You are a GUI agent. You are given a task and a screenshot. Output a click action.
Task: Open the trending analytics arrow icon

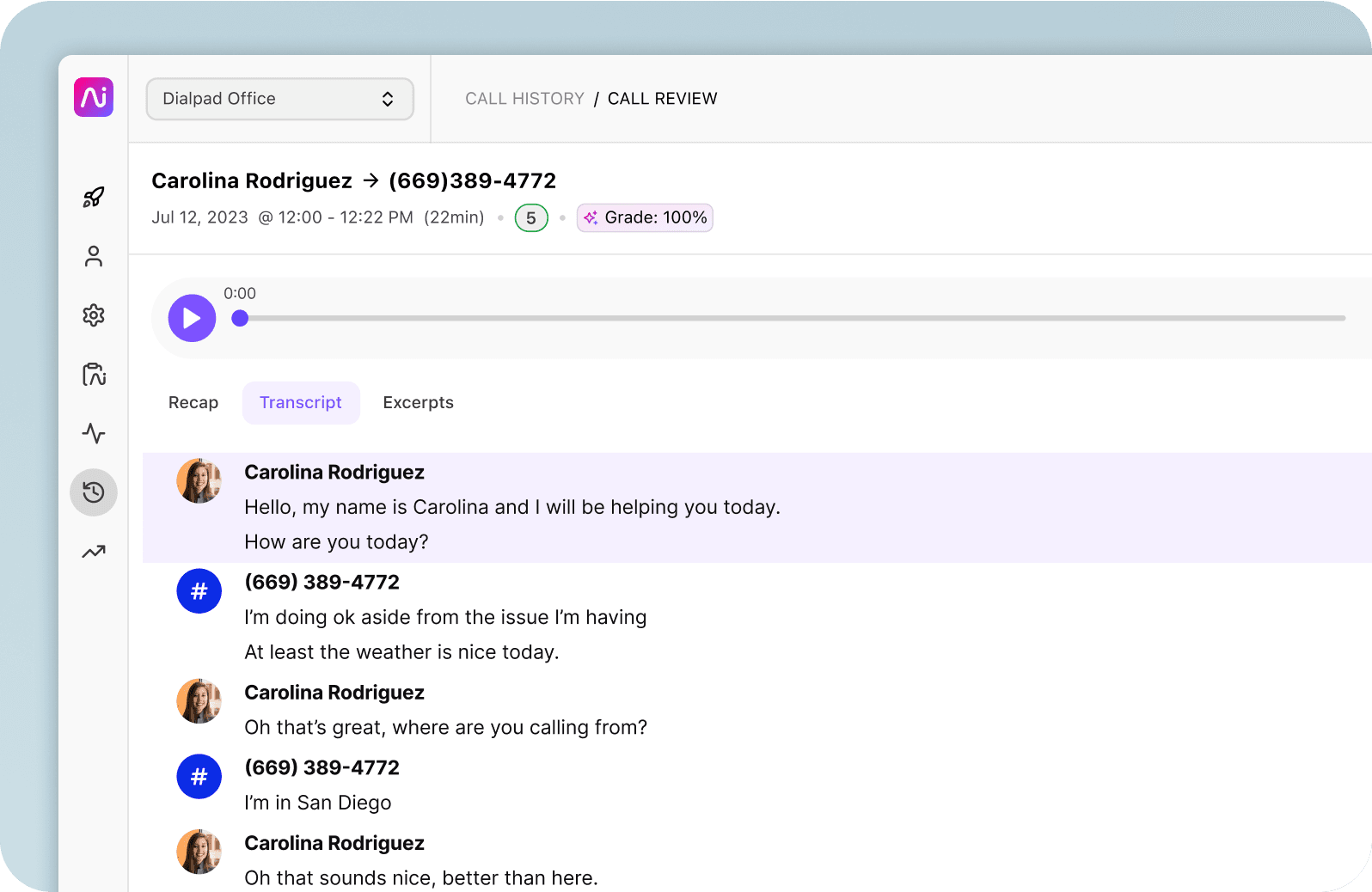pyautogui.click(x=94, y=552)
